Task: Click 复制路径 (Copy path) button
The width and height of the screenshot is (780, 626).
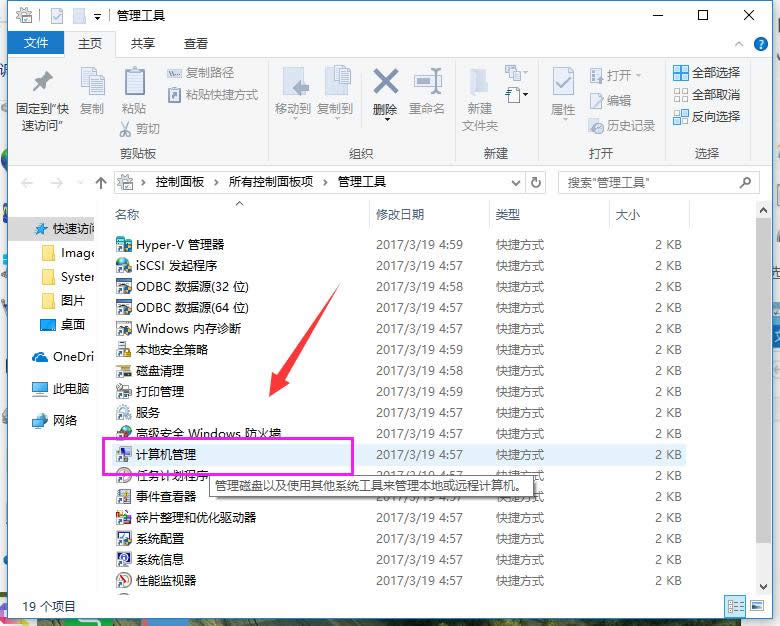Action: (x=200, y=73)
